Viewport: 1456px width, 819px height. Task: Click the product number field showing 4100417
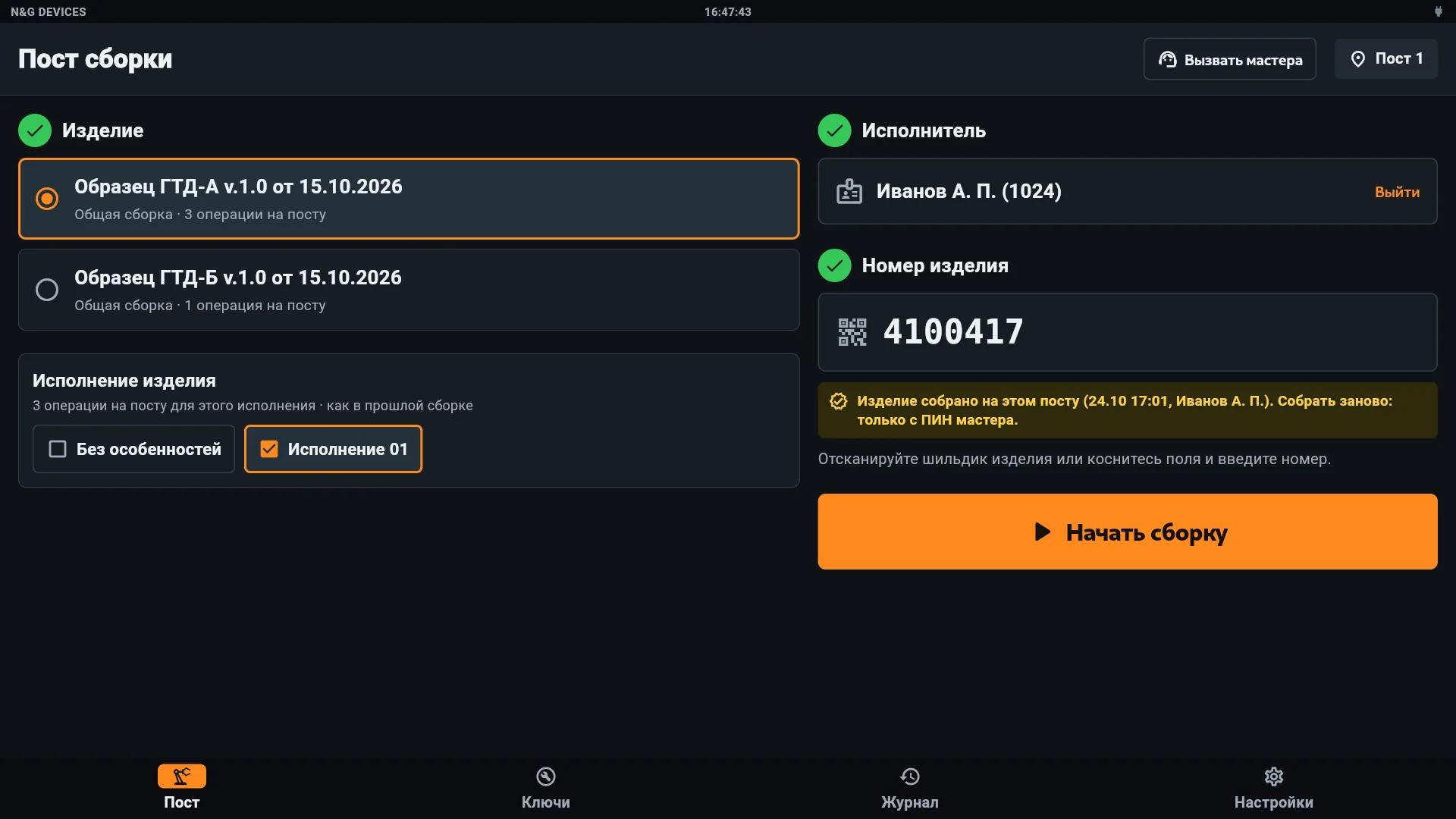pyautogui.click(x=1128, y=332)
